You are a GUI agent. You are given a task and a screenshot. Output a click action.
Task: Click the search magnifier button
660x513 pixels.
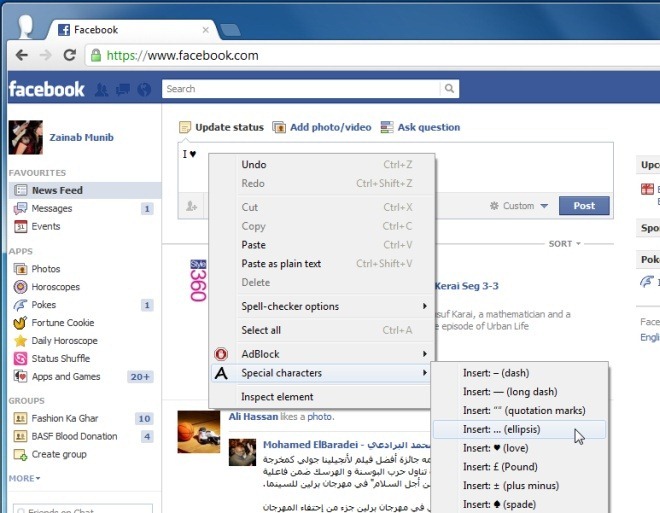(x=449, y=89)
